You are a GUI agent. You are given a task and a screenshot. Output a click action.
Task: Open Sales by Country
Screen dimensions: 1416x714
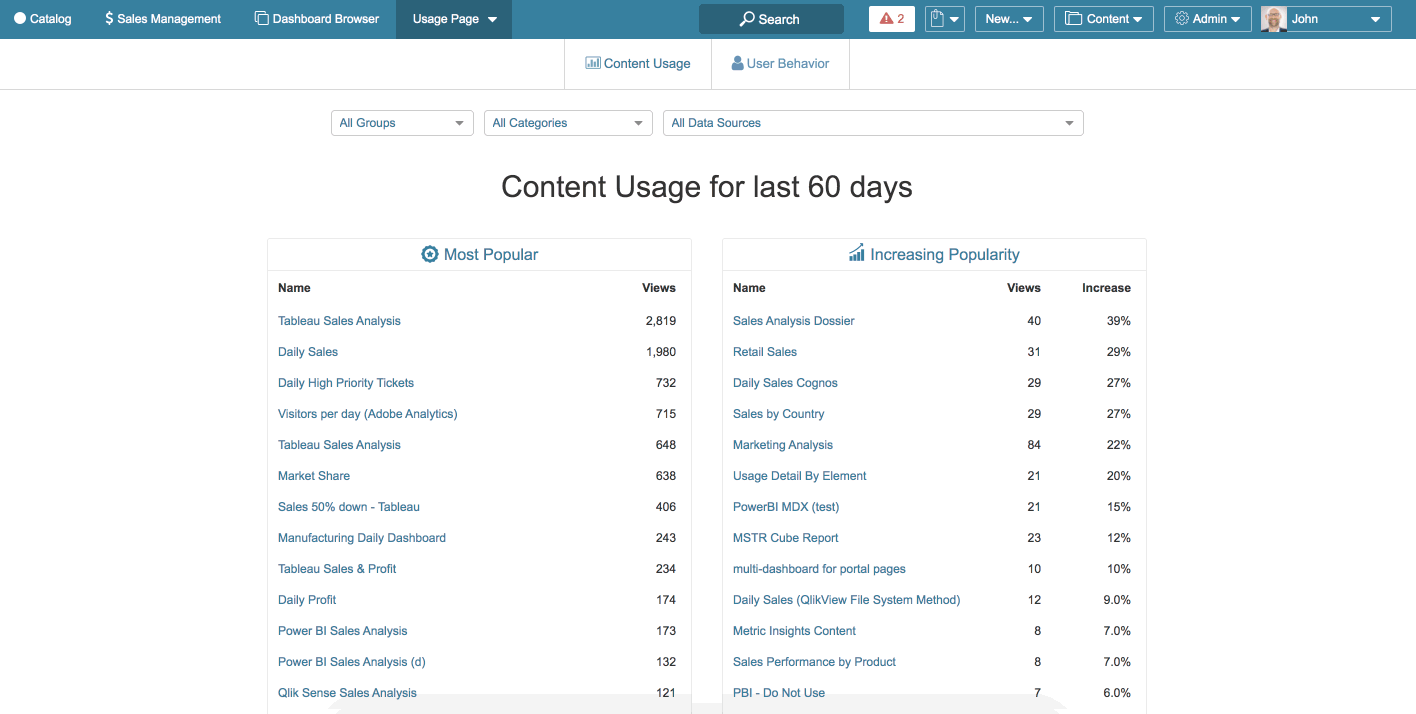pos(779,414)
